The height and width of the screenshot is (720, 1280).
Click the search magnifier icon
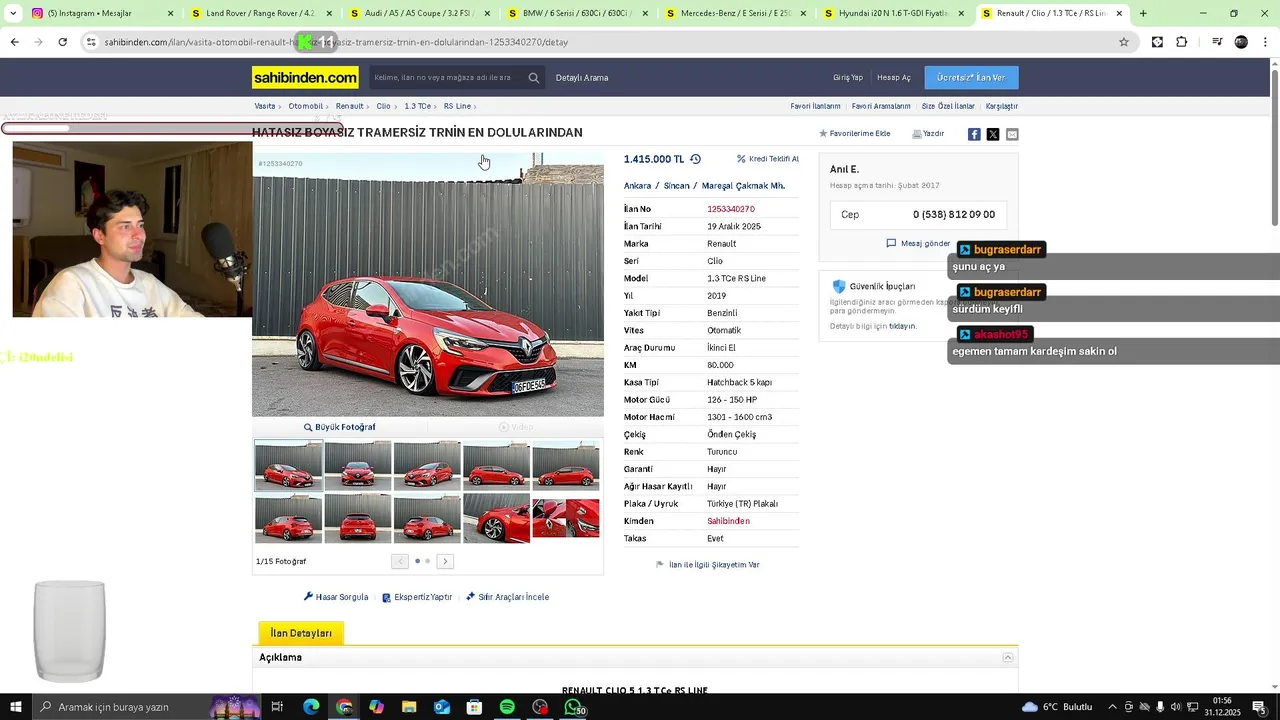[x=534, y=78]
